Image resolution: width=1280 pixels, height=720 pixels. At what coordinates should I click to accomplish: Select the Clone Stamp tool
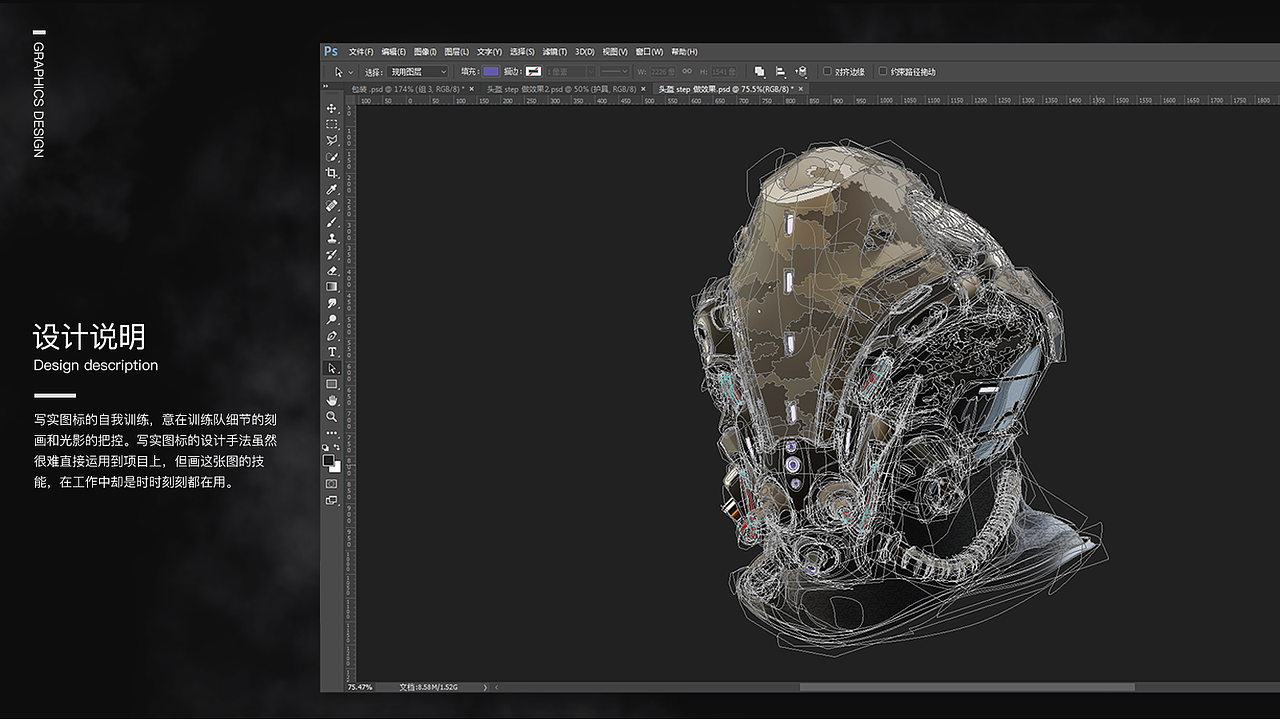pyautogui.click(x=332, y=238)
